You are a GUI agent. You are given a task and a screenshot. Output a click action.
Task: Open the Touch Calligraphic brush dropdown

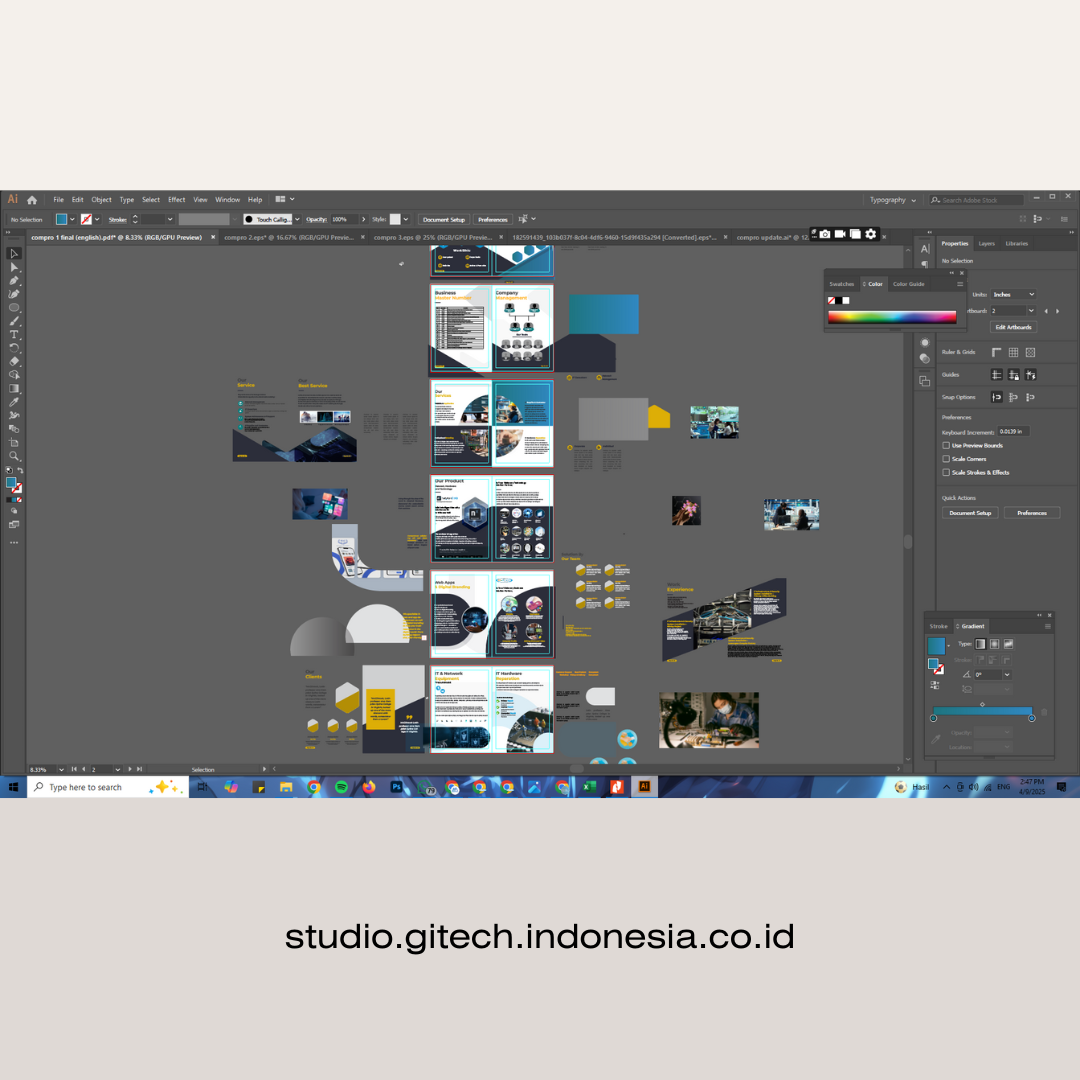pos(296,219)
